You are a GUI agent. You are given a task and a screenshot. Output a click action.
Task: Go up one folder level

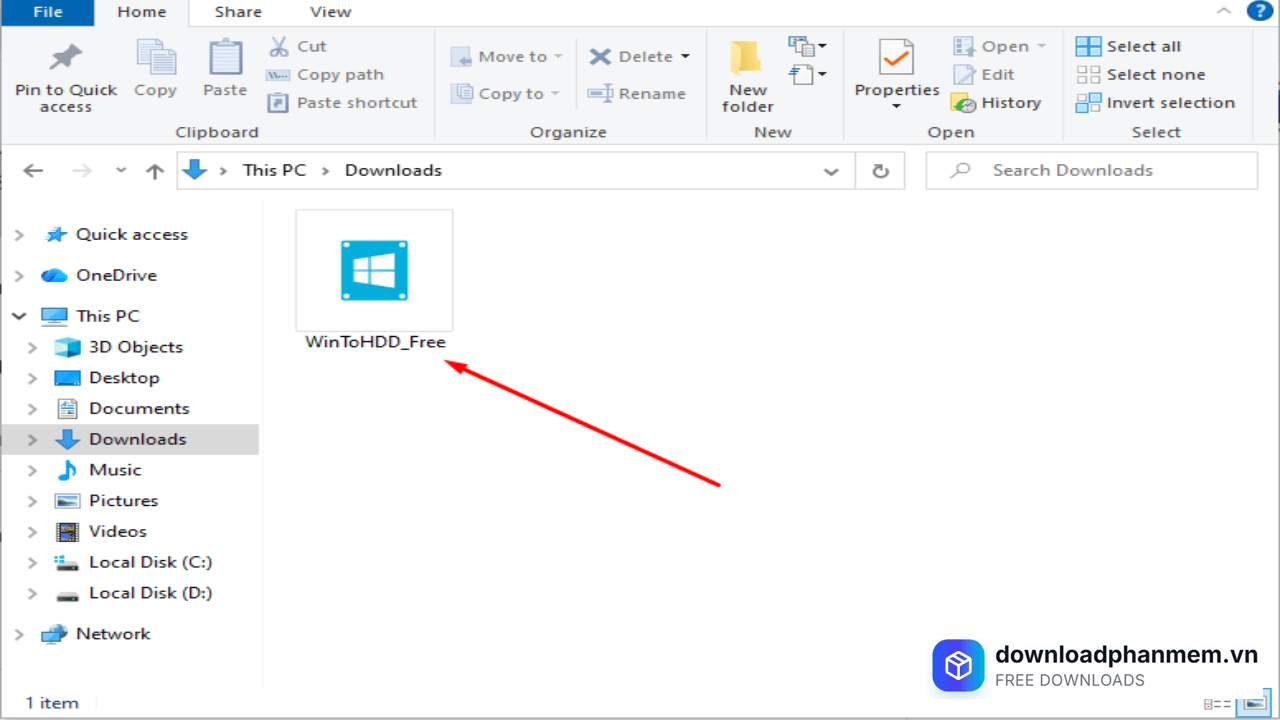point(154,171)
